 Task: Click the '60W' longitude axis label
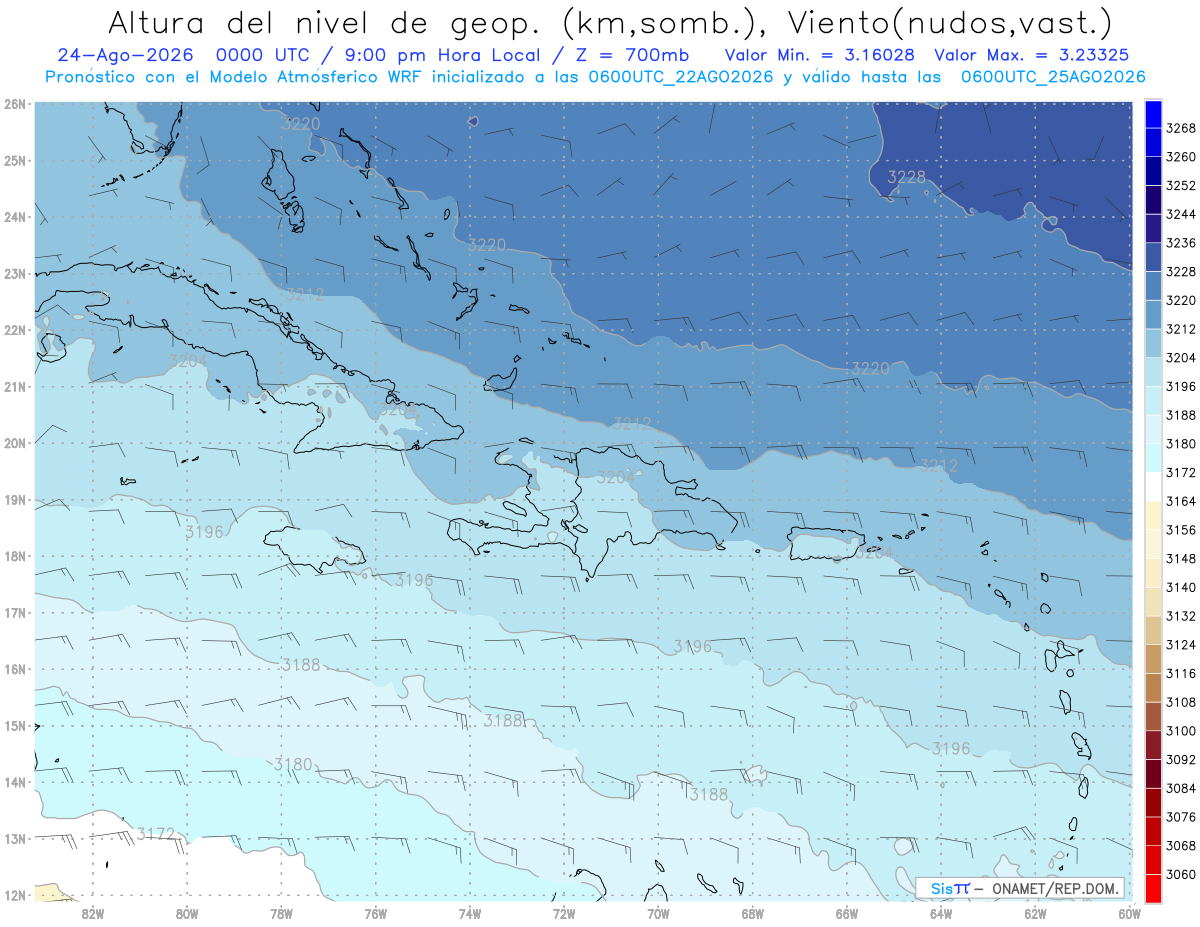(1130, 912)
